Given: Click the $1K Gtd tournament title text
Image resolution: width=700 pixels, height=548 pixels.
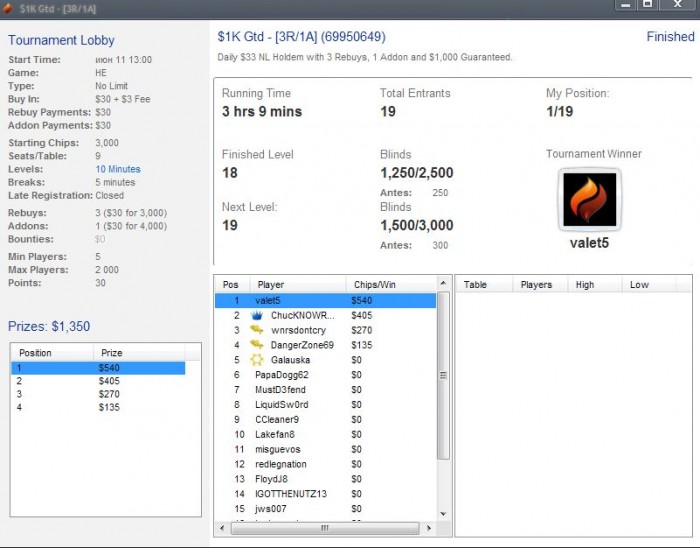Looking at the screenshot, I should pos(301,37).
